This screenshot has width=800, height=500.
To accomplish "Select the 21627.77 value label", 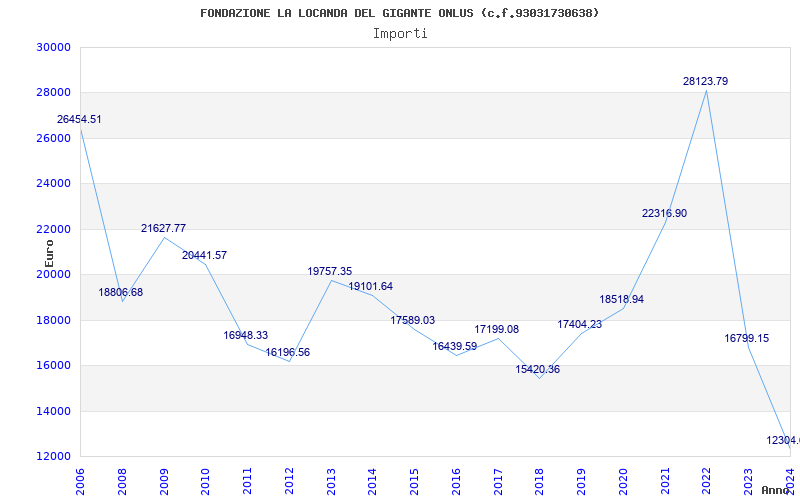I will click(x=163, y=228).
